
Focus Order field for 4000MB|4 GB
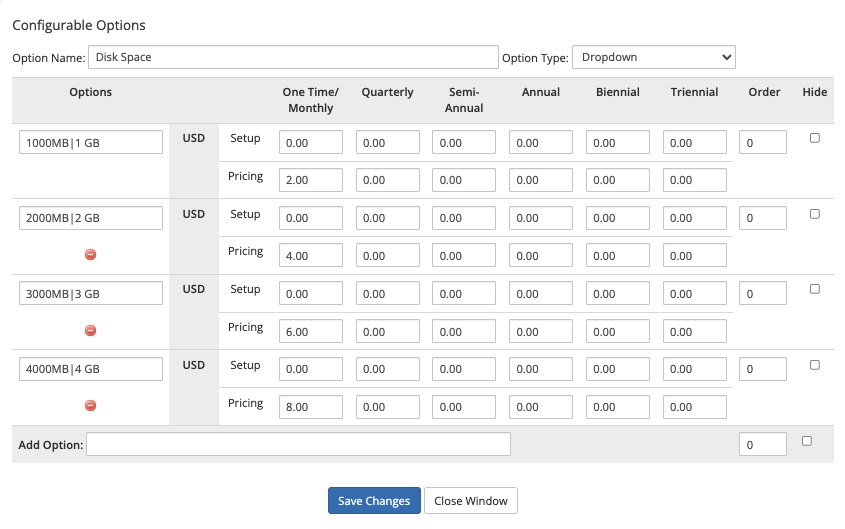[763, 369]
